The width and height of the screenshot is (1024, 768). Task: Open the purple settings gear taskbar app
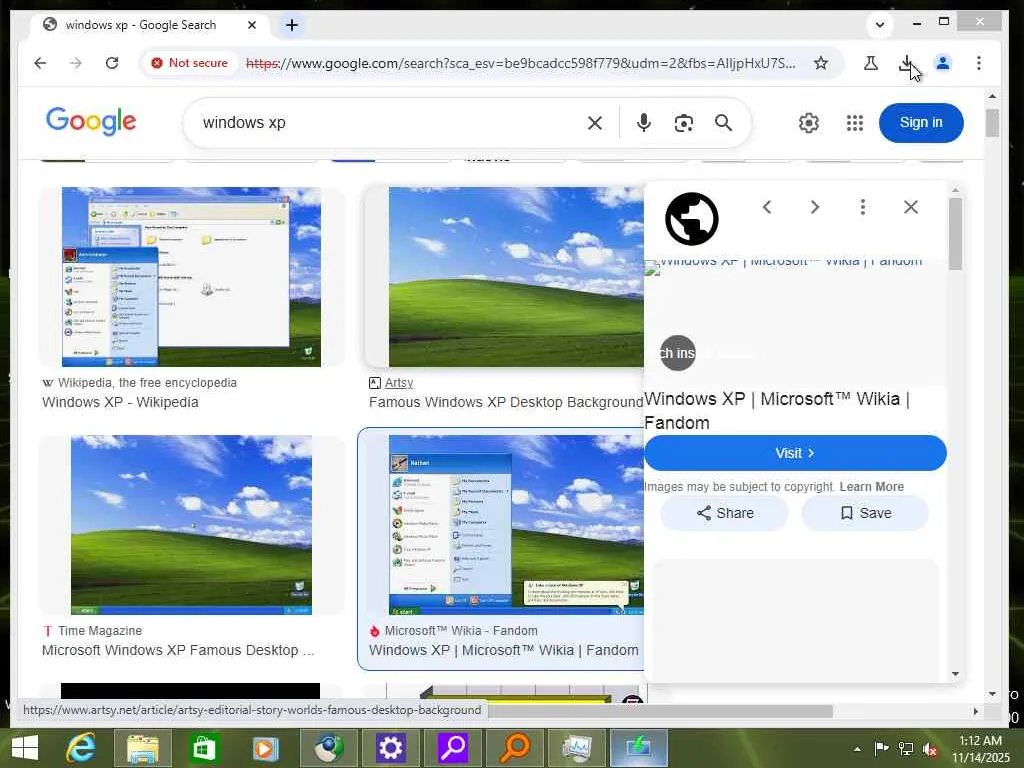(390, 748)
